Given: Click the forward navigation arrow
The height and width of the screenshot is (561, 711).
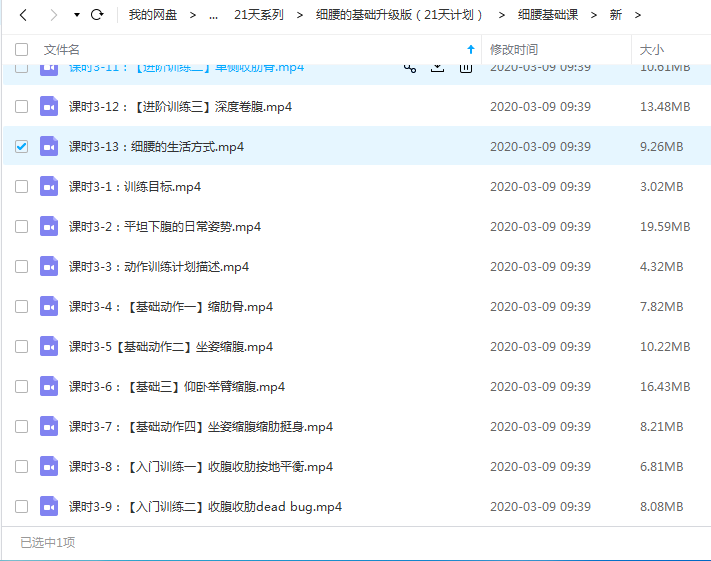Looking at the screenshot, I should 53,15.
